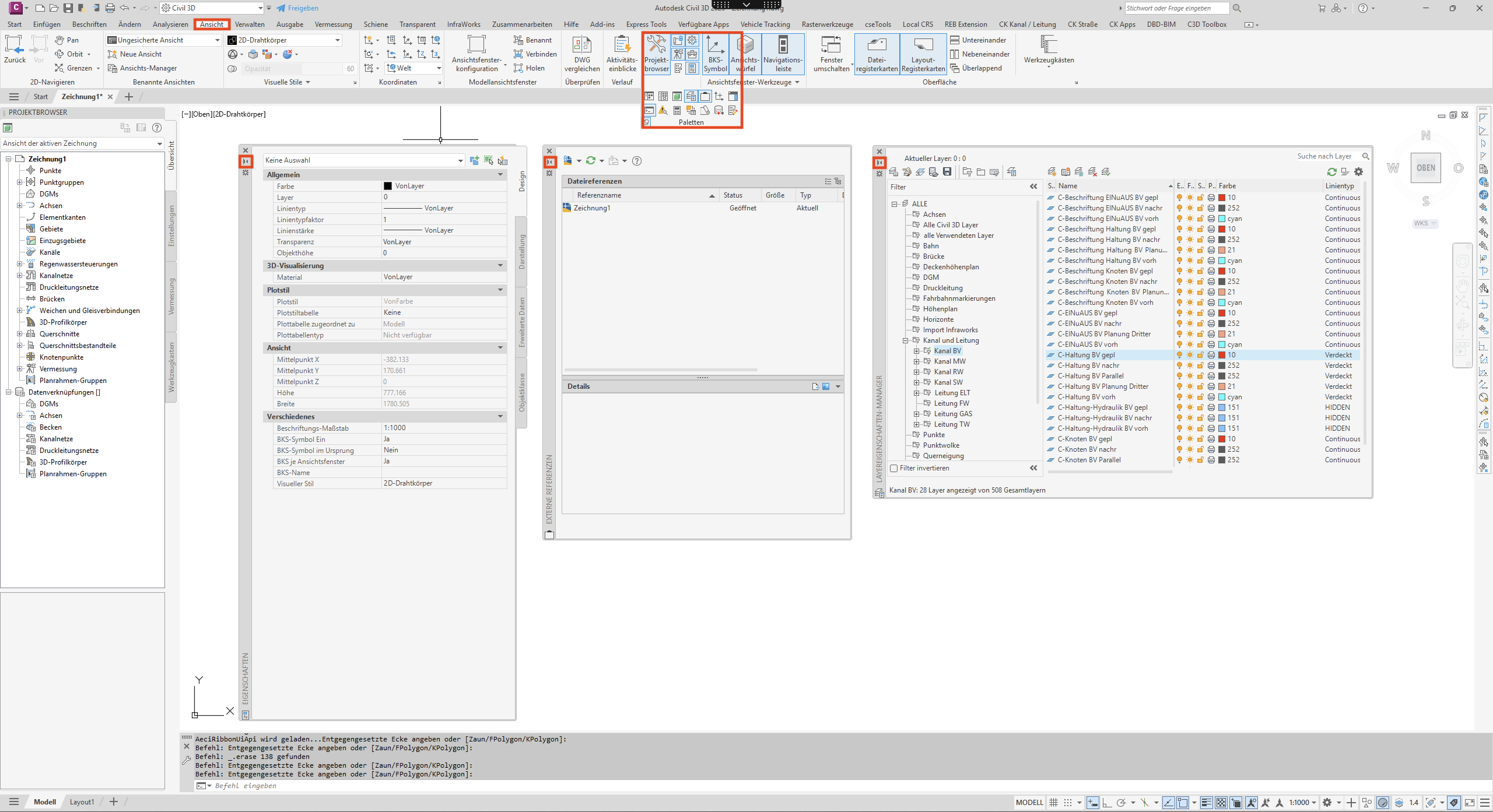This screenshot has width=1493, height=812.
Task: Collapse the Kanal und Leitung filter node
Action: pyautogui.click(x=906, y=340)
